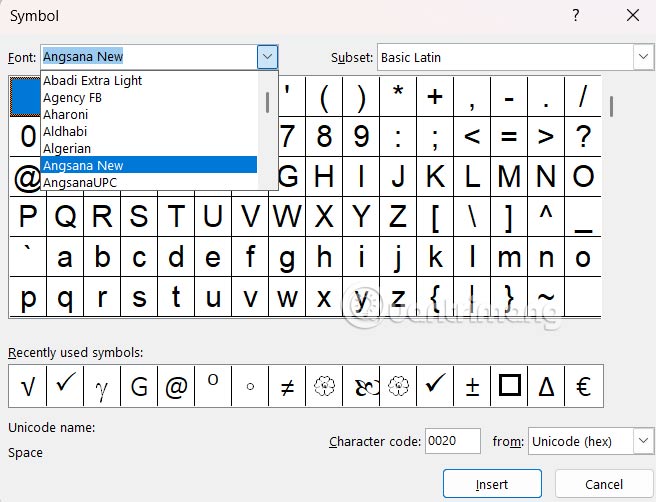Select the hollow square recent symbol
The image size is (656, 502).
click(x=509, y=386)
